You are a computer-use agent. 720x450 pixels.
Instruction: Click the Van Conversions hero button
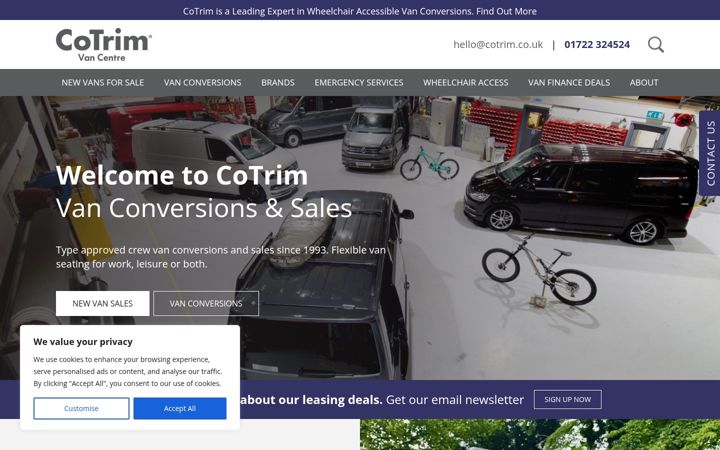click(206, 304)
